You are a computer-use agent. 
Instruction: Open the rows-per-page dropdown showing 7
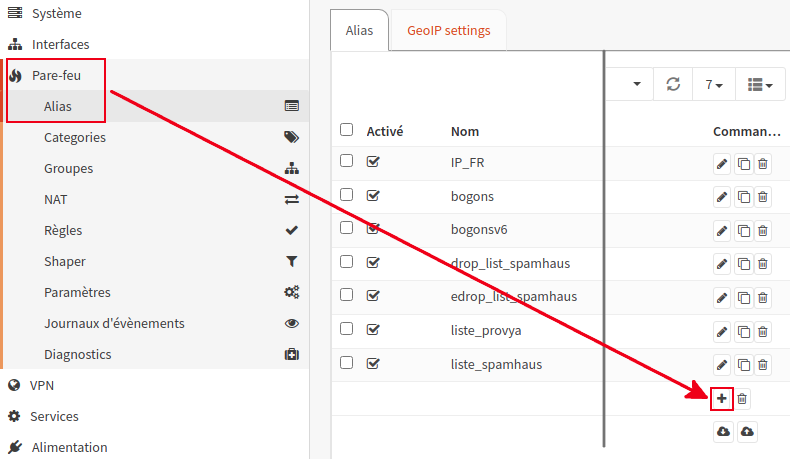(714, 84)
